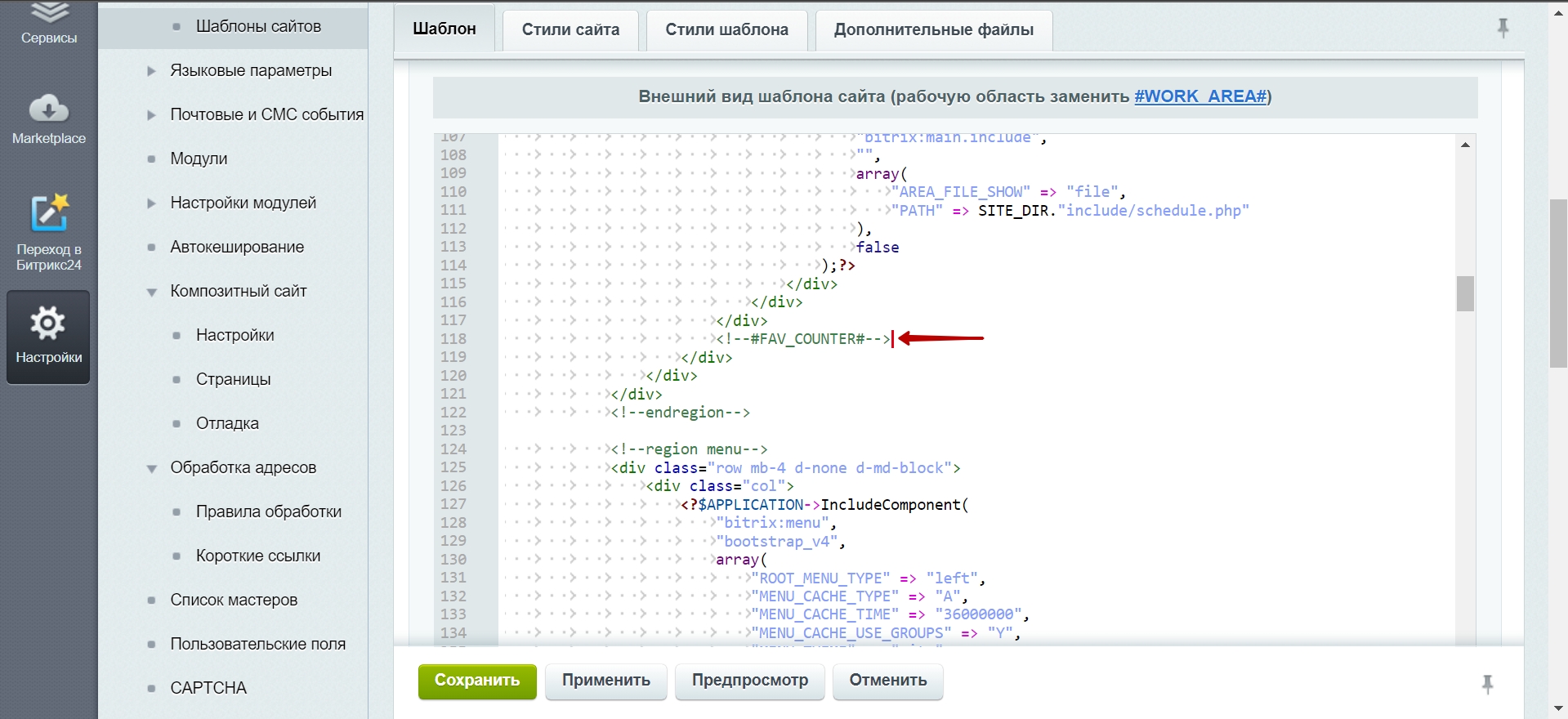The width and height of the screenshot is (1568, 719).
Task: Click the Предпросмотр button
Action: pos(749,681)
